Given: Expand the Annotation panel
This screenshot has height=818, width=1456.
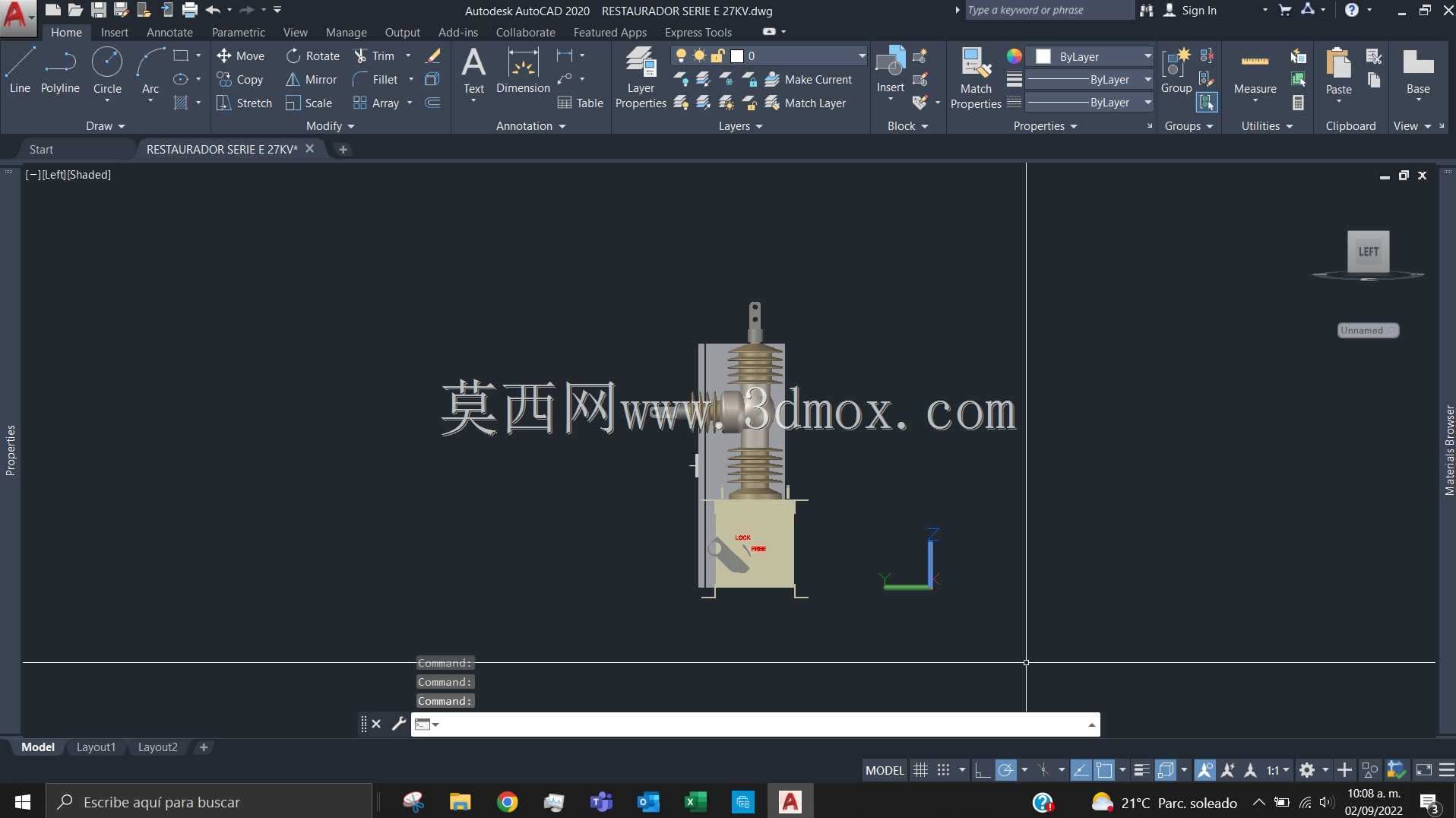Looking at the screenshot, I should click(530, 125).
